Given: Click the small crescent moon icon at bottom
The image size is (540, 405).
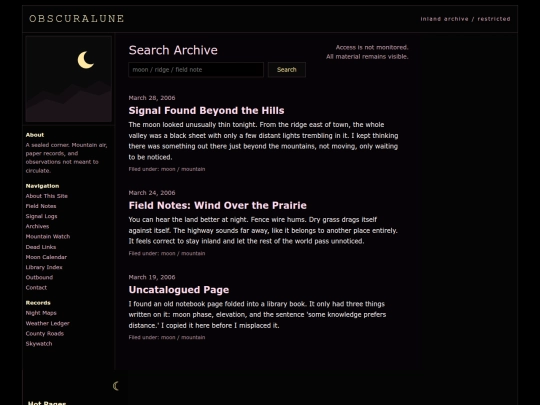Looking at the screenshot, I should pyautogui.click(x=116, y=386).
